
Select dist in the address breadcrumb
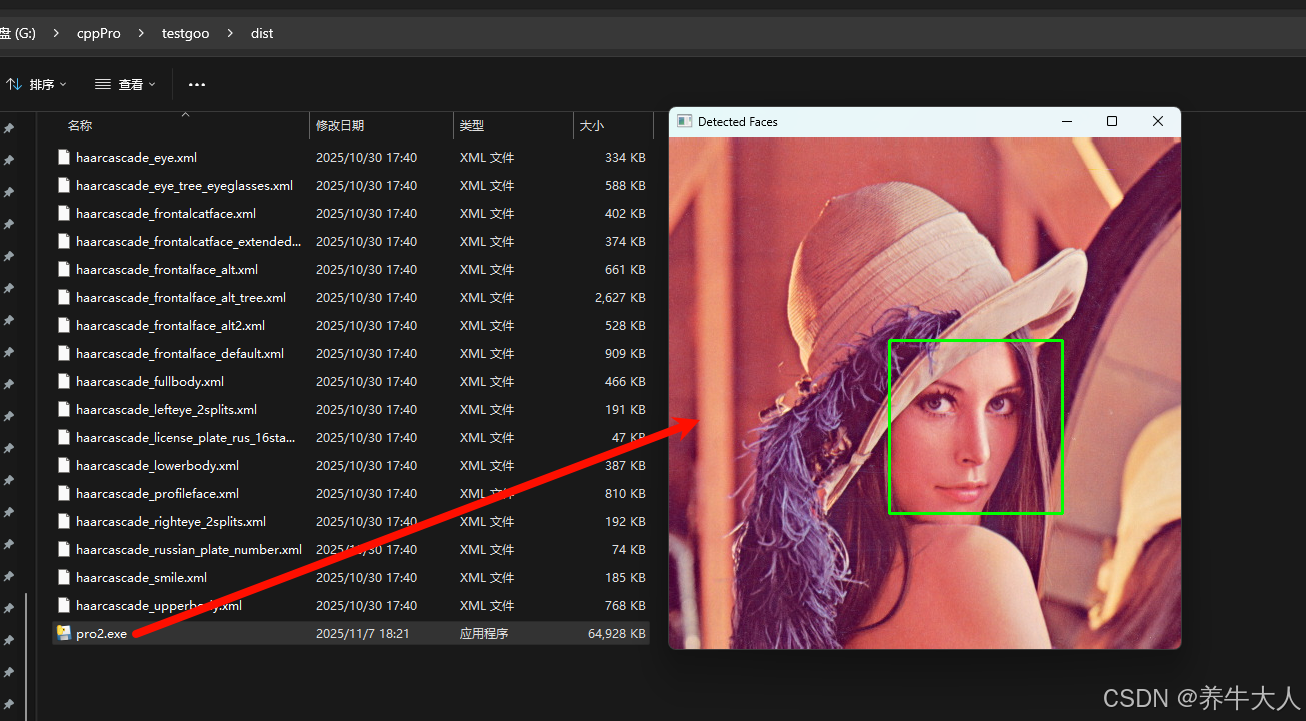(262, 33)
